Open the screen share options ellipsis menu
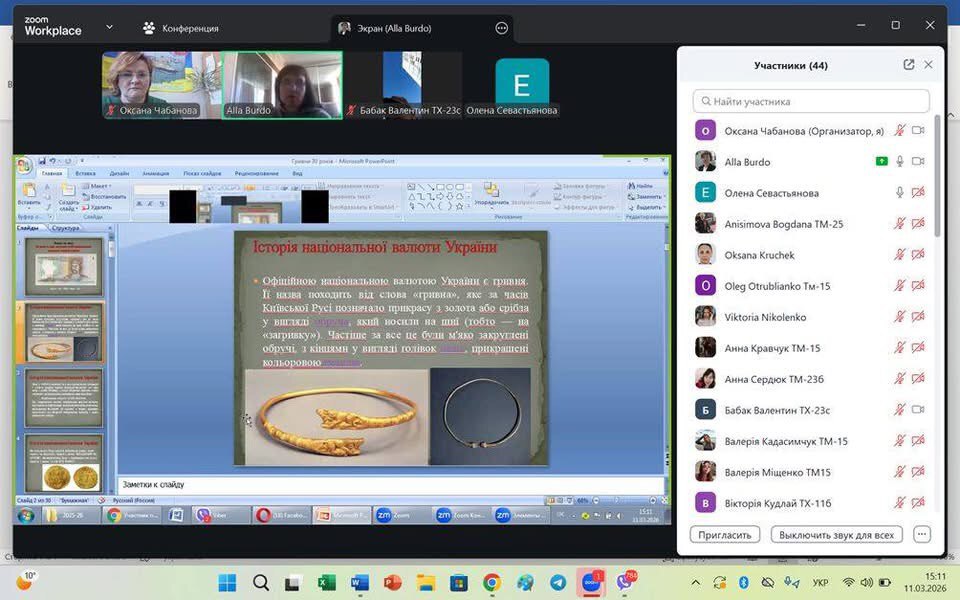Screen dimensions: 960x600 (x=502, y=28)
